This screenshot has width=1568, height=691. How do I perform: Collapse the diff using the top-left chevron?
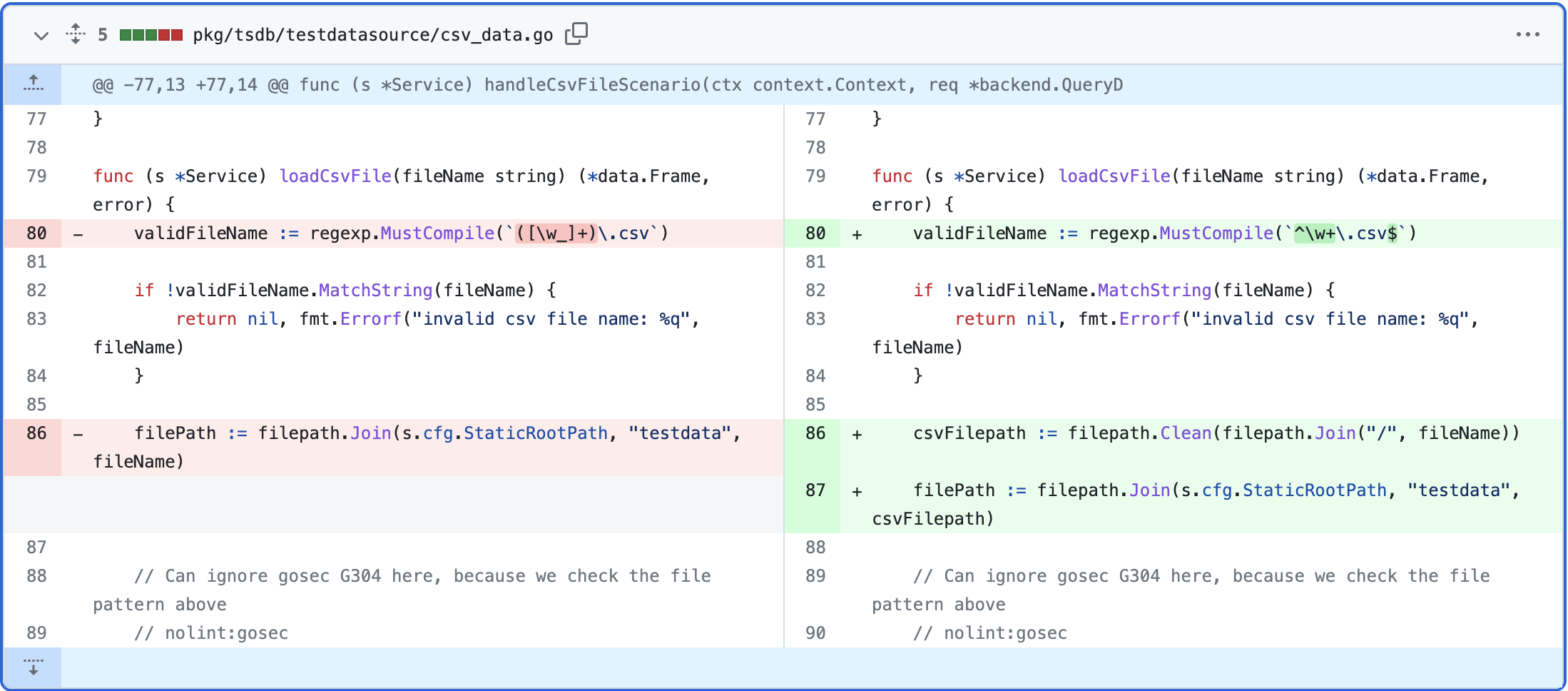tap(41, 35)
